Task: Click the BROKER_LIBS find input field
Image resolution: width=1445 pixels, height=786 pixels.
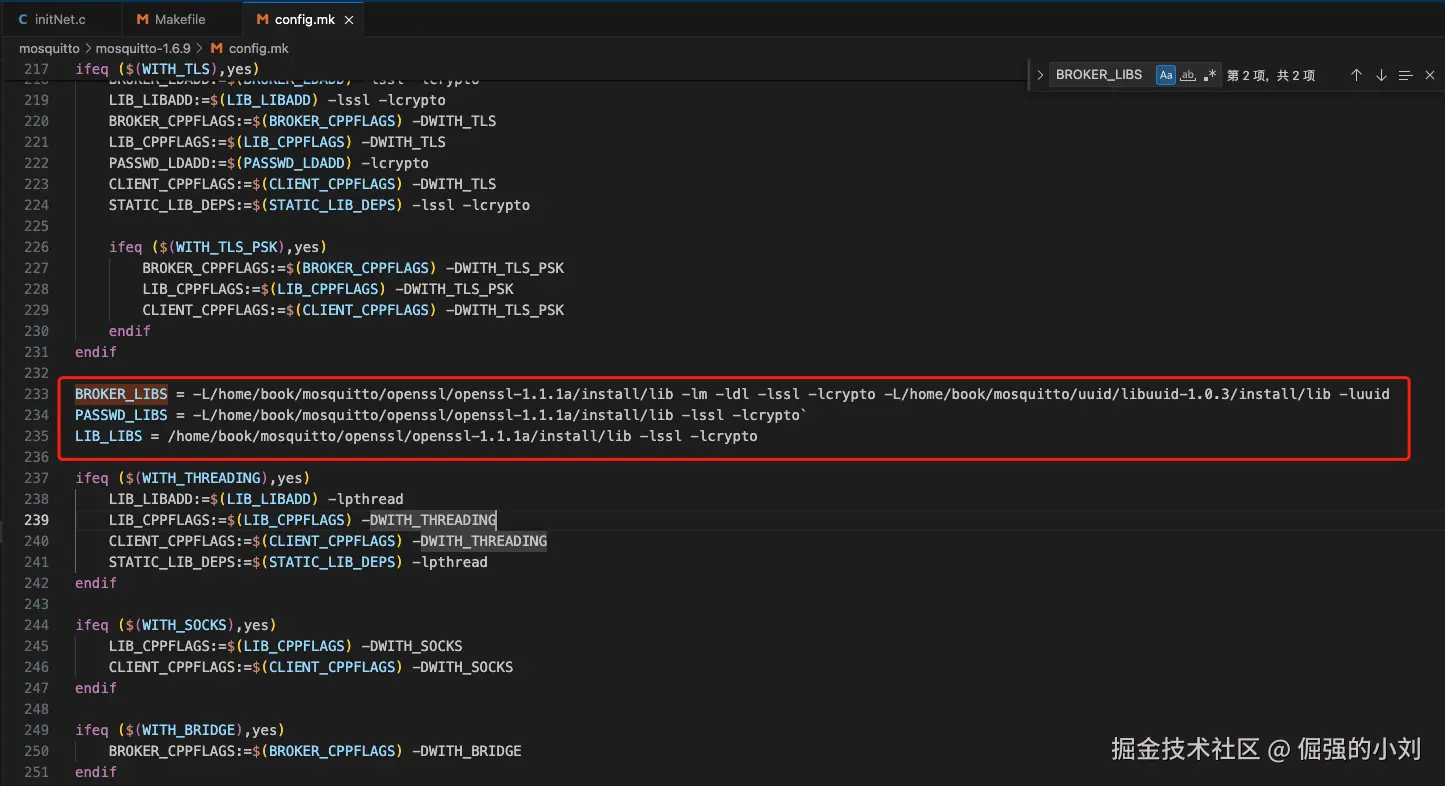Action: 1100,75
